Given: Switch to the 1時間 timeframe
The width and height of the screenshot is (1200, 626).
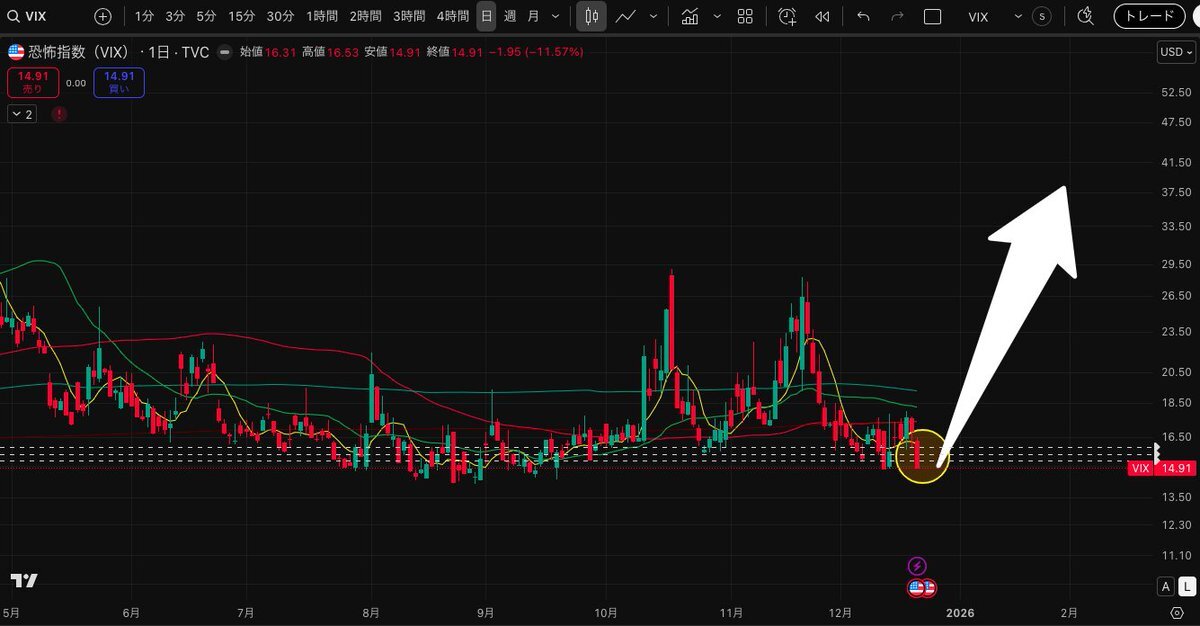Looking at the screenshot, I should [321, 16].
